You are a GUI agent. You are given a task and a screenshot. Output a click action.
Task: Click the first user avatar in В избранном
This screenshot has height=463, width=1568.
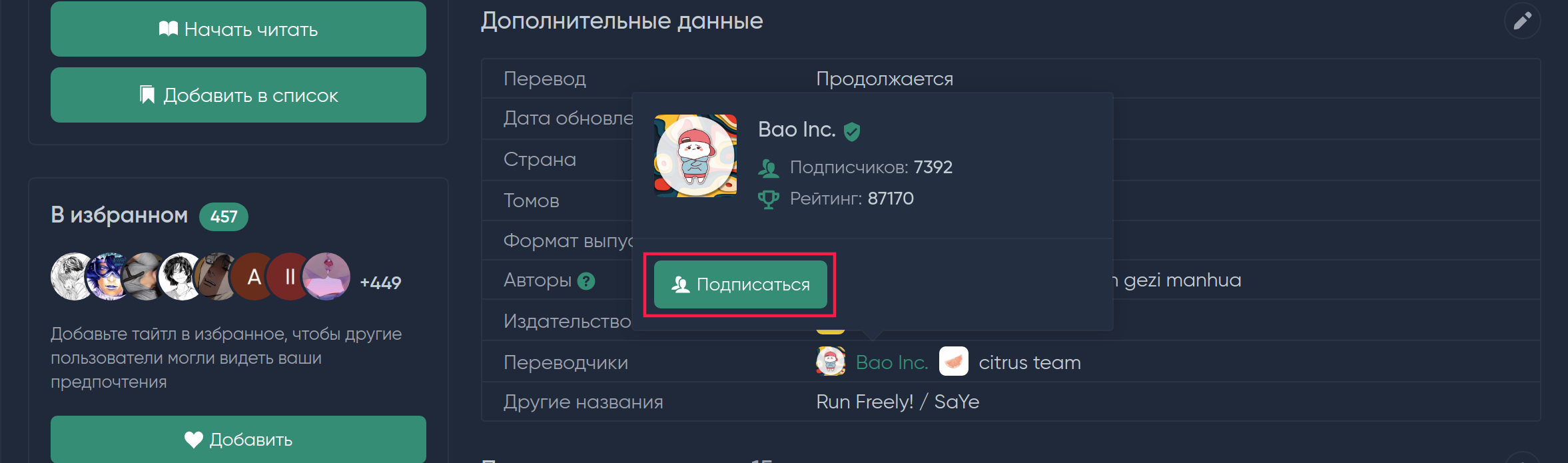click(74, 276)
